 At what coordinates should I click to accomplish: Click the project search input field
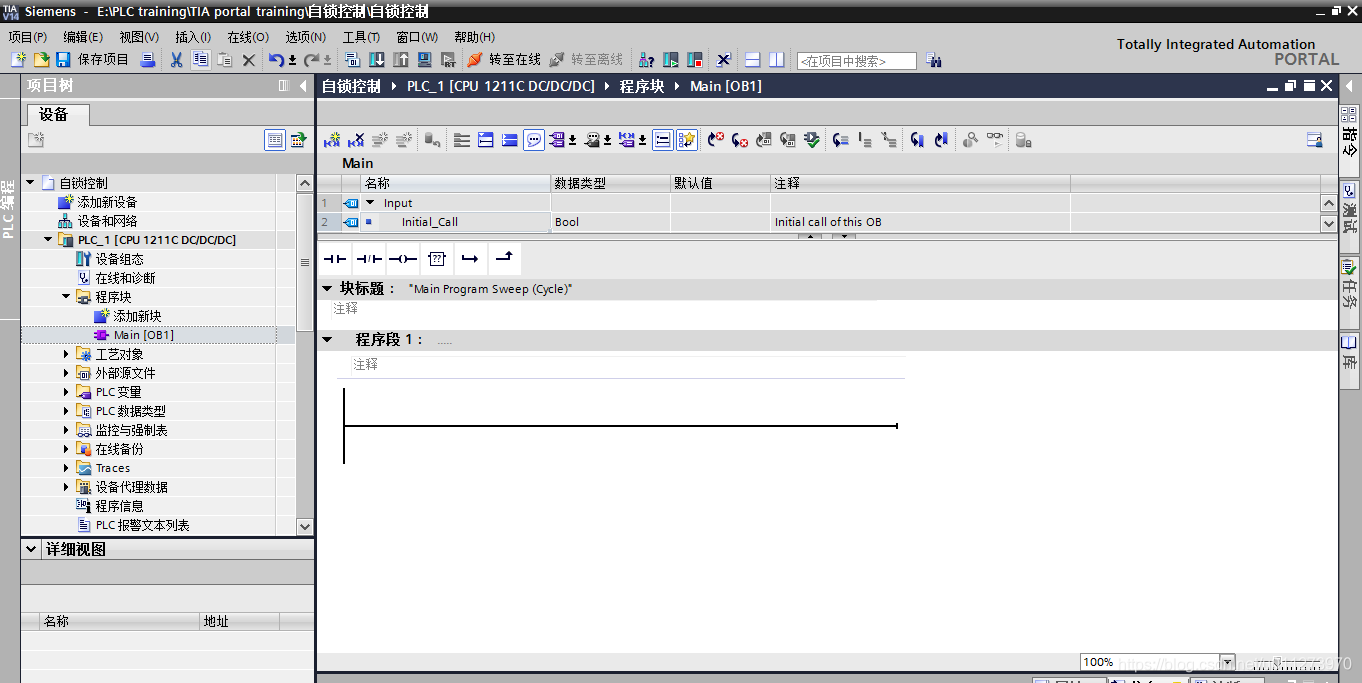click(856, 61)
